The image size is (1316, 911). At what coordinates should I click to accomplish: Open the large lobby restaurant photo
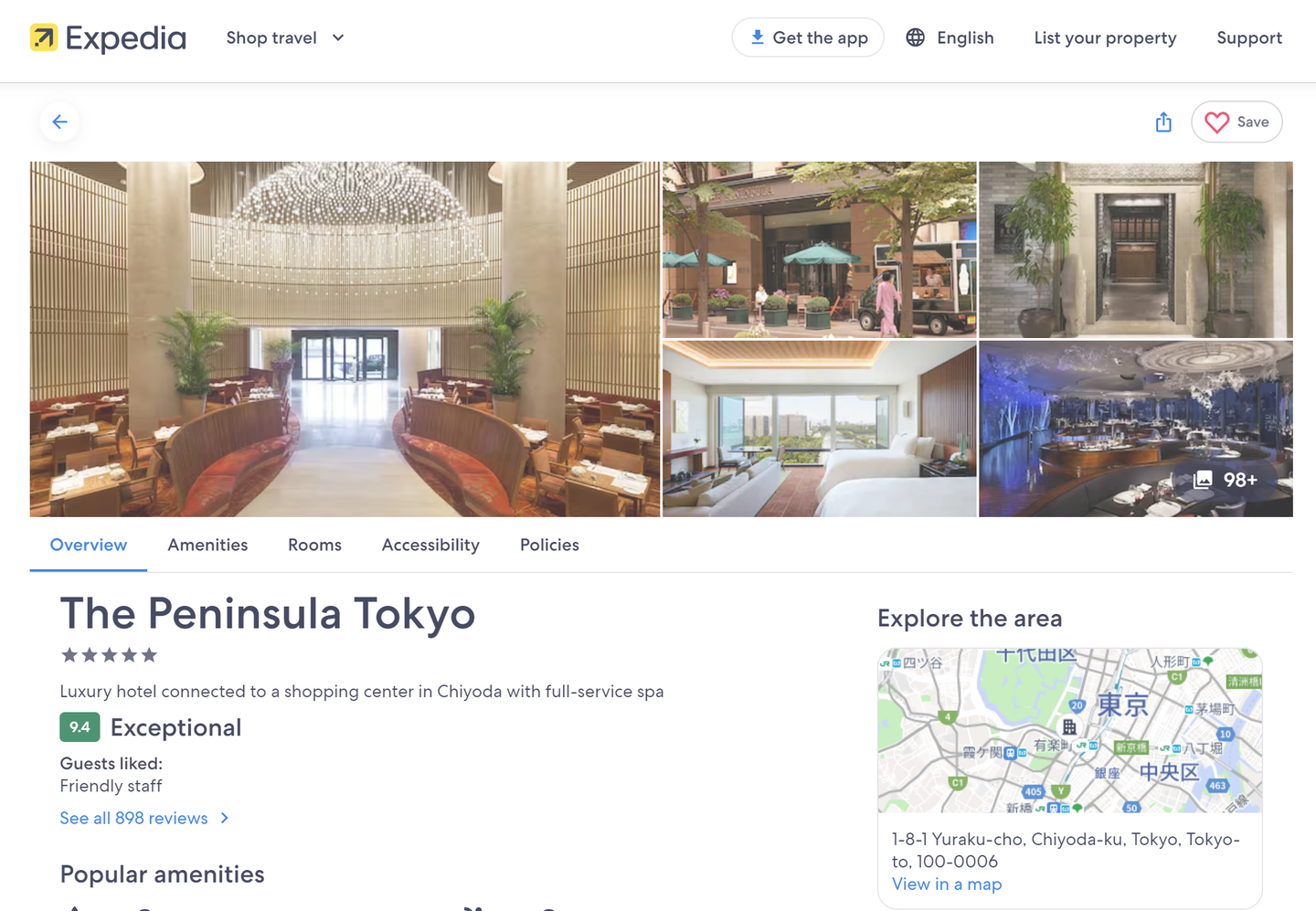tap(345, 339)
